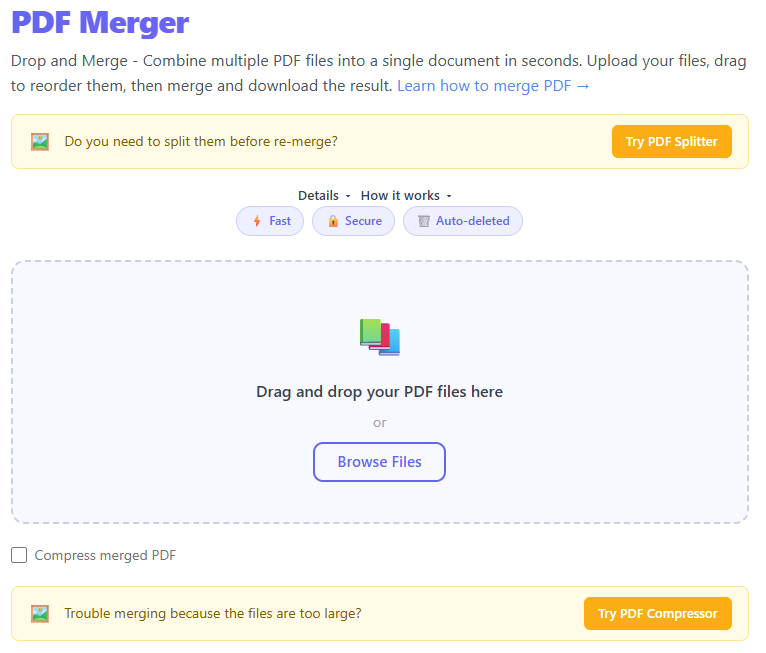The image size is (766, 653).
Task: Open the Learn how to merge PDF link
Action: (493, 86)
